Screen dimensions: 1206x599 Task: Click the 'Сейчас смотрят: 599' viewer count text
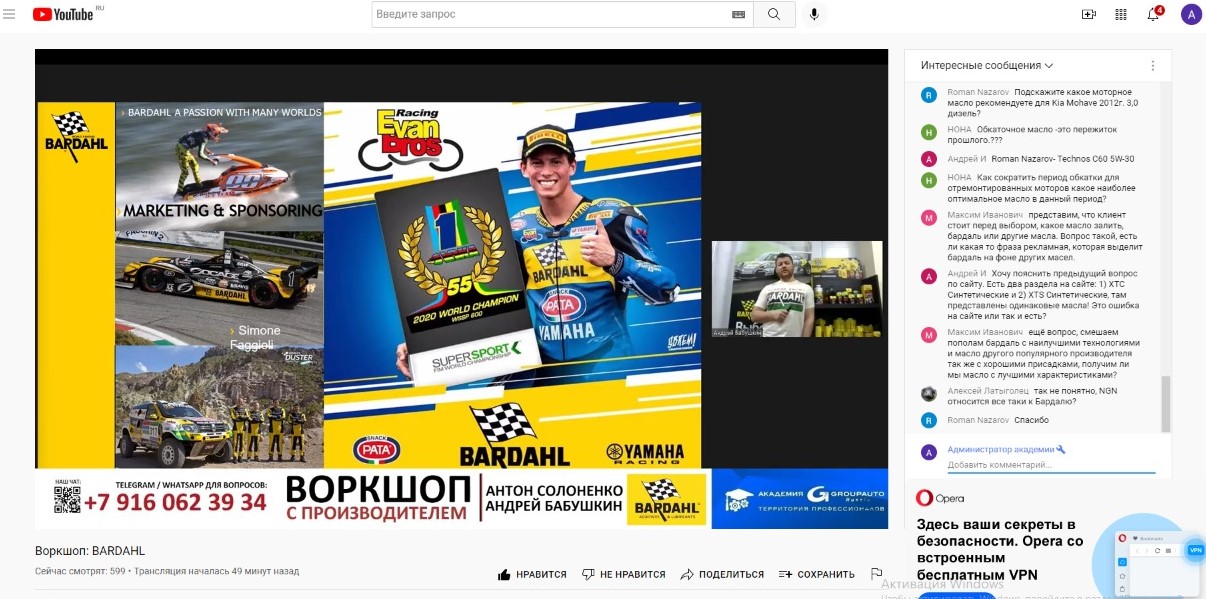click(80, 572)
